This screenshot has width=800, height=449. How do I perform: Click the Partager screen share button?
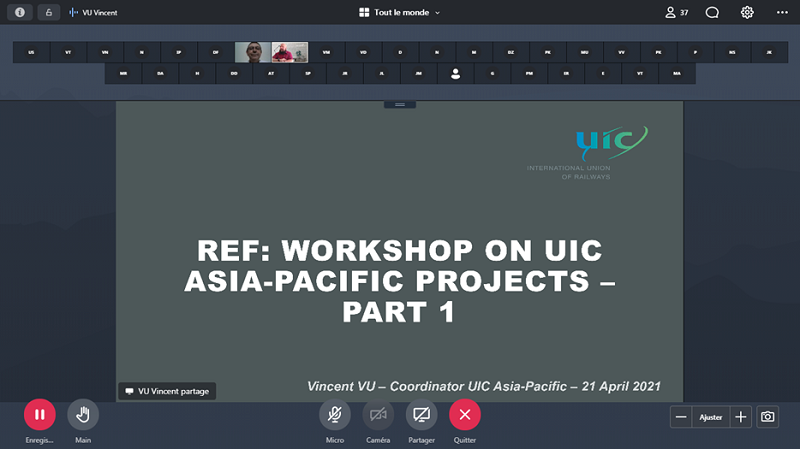421,414
